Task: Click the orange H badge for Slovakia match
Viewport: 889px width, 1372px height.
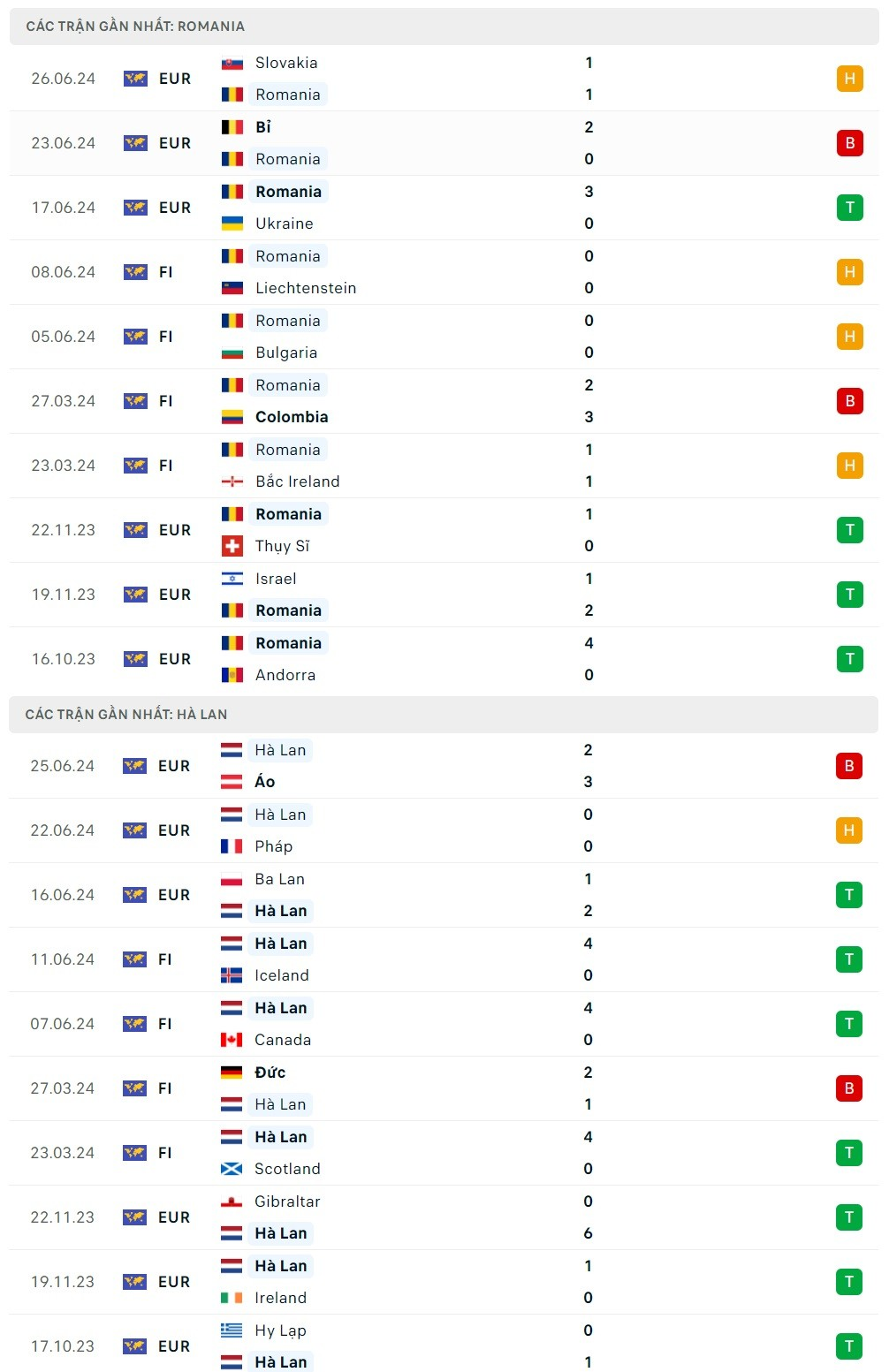Action: tap(849, 79)
